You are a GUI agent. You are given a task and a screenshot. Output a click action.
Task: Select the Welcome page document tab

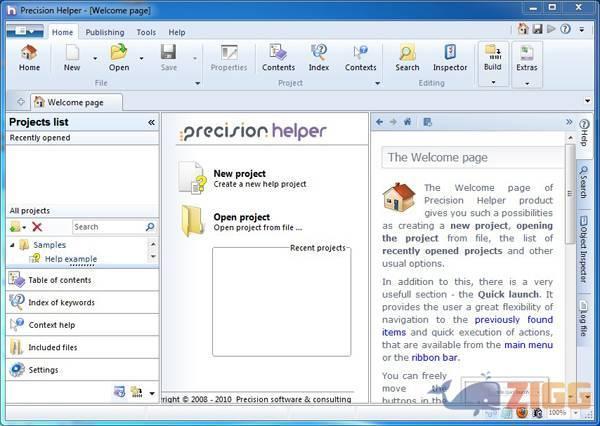pyautogui.click(x=77, y=102)
